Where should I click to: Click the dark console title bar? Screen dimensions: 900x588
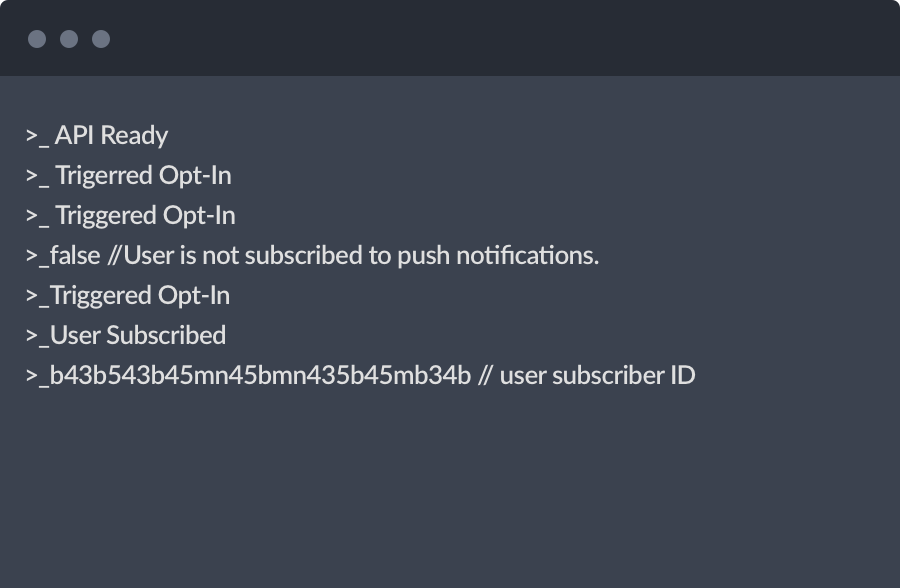pyautogui.click(x=450, y=38)
